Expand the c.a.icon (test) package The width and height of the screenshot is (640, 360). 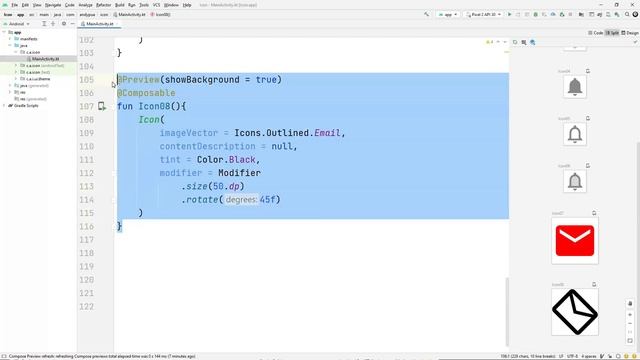16,72
